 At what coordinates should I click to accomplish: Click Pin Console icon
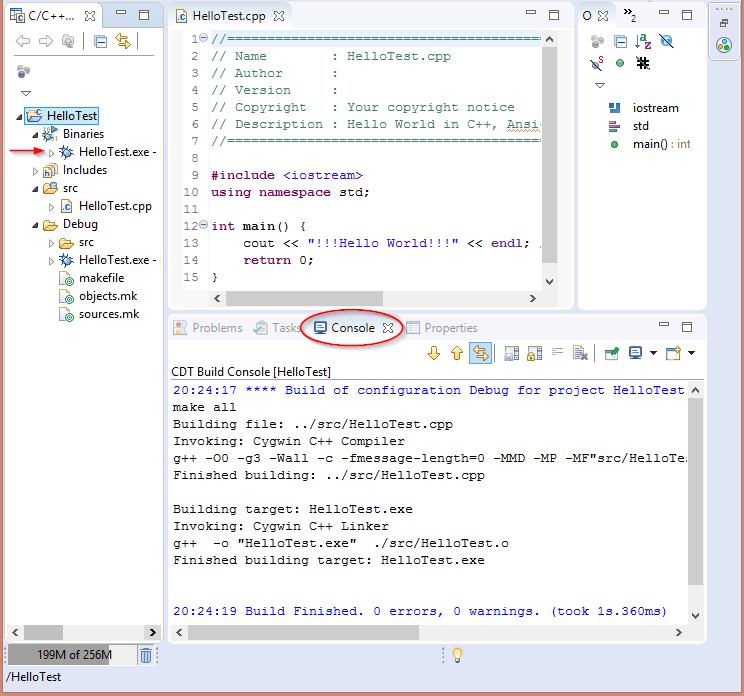point(610,353)
